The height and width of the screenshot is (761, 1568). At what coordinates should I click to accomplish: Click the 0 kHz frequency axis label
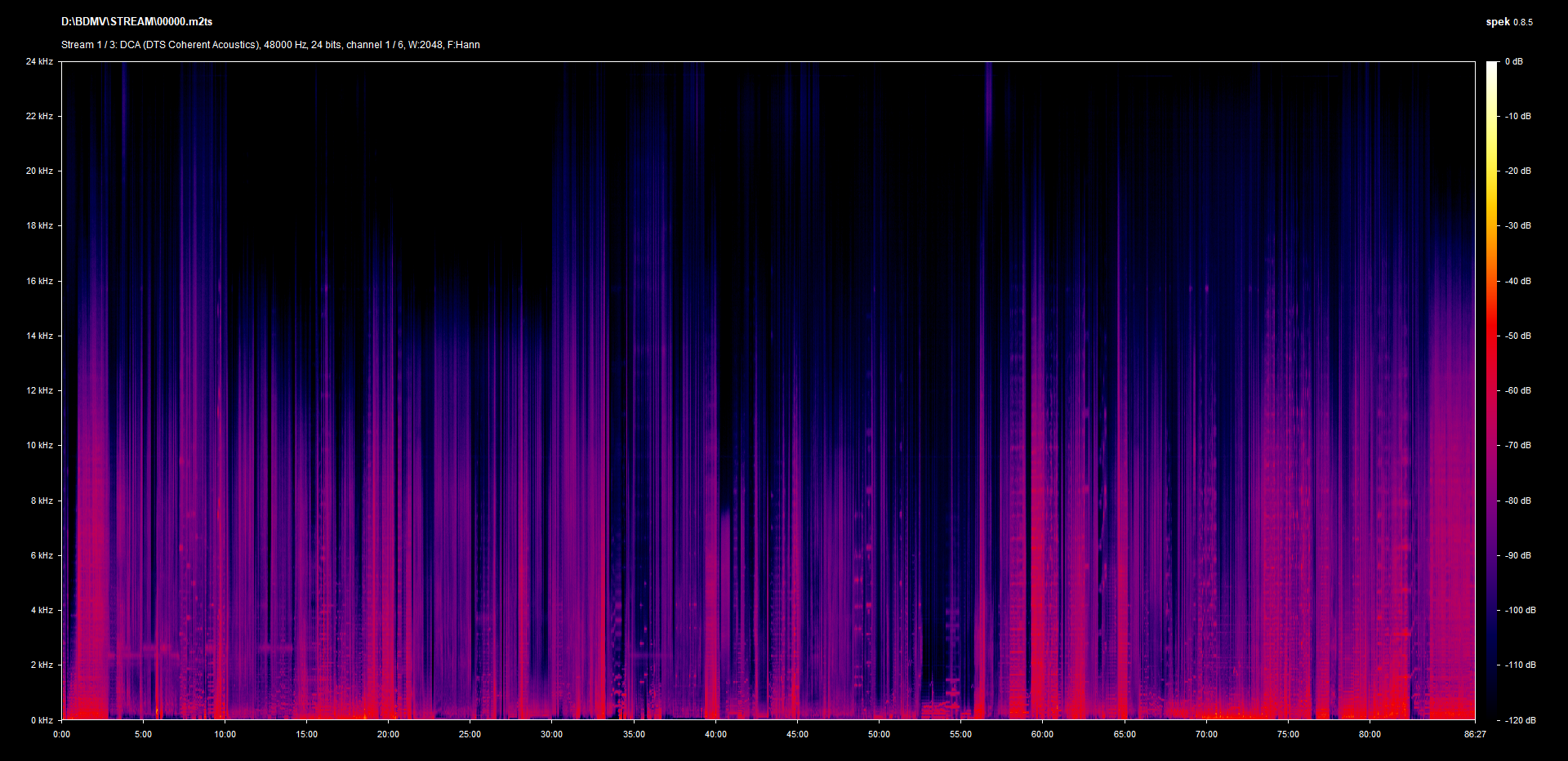coord(42,720)
